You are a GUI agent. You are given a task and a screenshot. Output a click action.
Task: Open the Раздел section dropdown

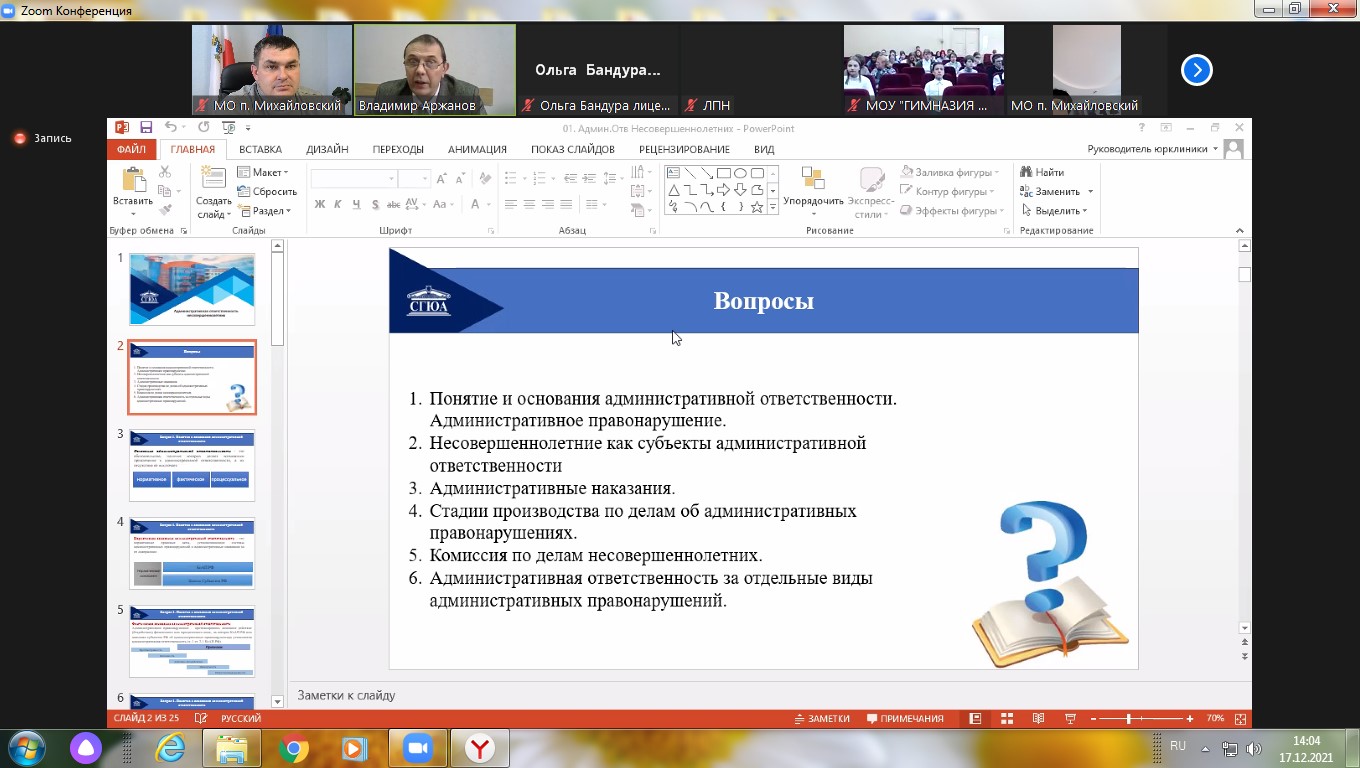click(x=264, y=211)
